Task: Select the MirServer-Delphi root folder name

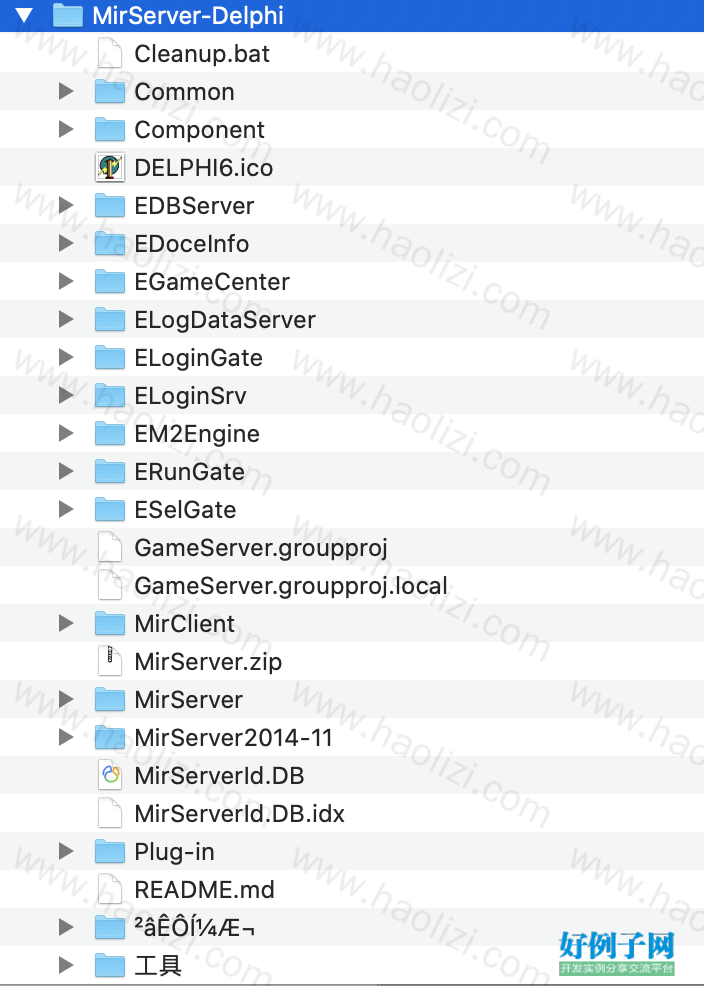Action: point(188,16)
